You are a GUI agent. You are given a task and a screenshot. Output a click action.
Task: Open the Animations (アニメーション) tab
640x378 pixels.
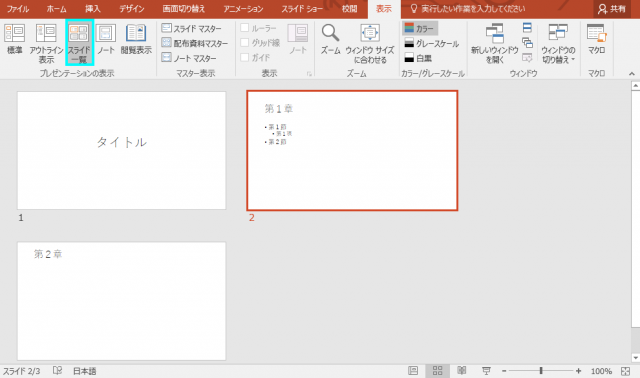coord(243,9)
